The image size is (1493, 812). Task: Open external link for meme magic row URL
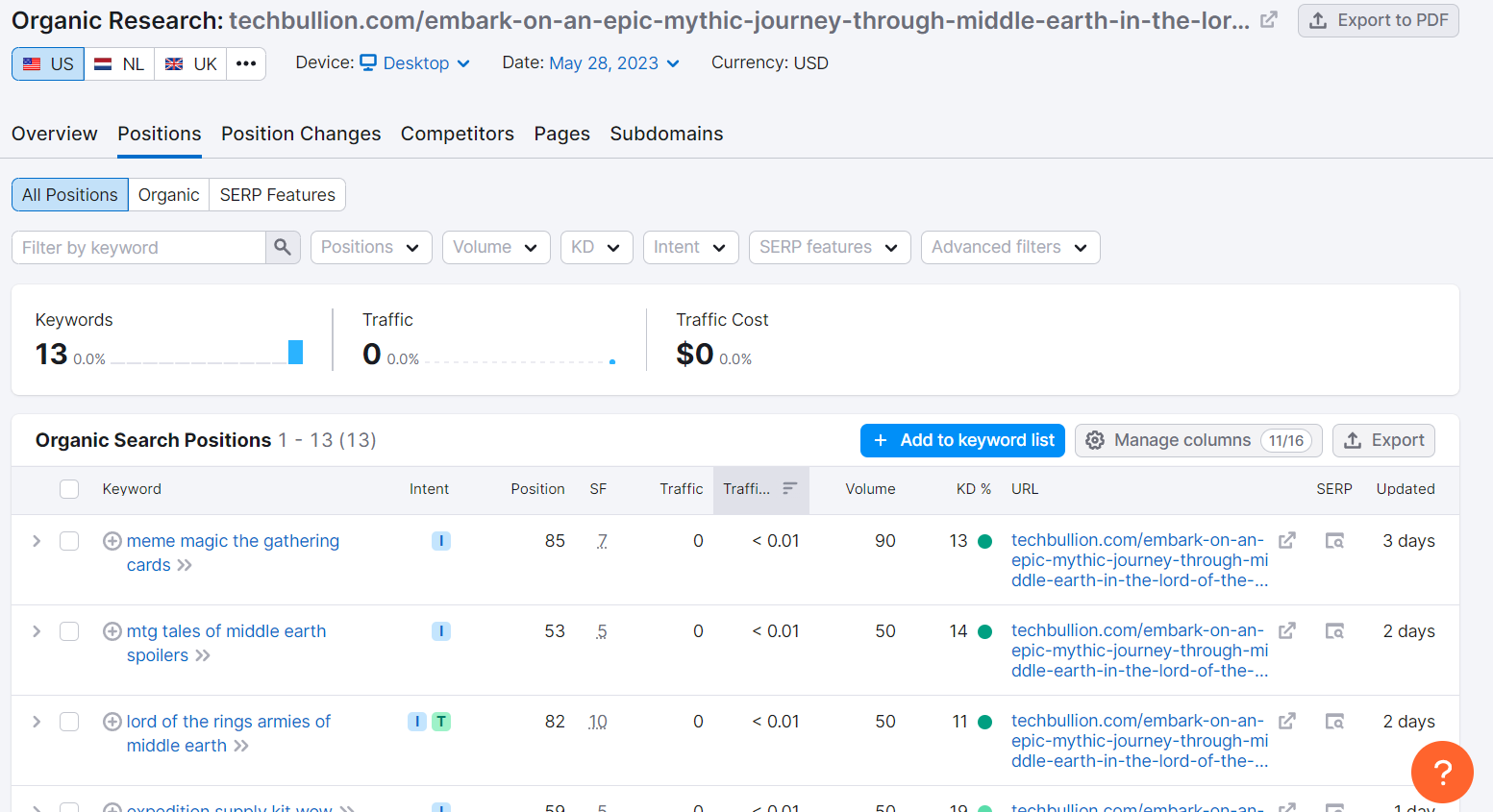(x=1287, y=540)
